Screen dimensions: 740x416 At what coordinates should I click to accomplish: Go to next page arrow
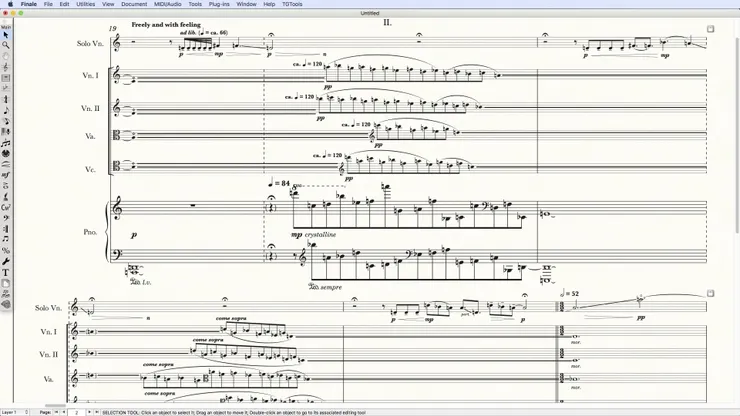tap(89, 412)
